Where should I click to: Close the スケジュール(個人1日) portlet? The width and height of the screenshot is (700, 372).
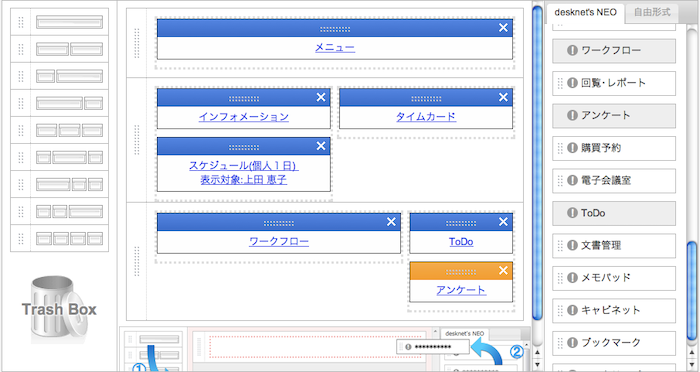click(x=321, y=146)
